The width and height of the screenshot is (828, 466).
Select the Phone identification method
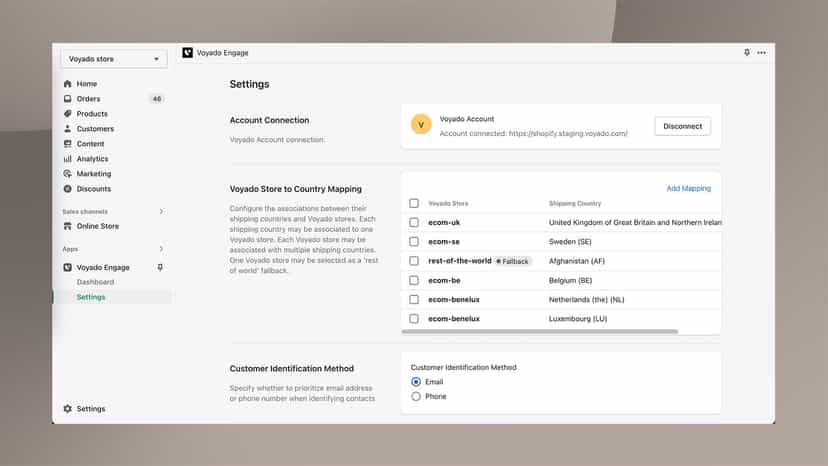(x=416, y=396)
